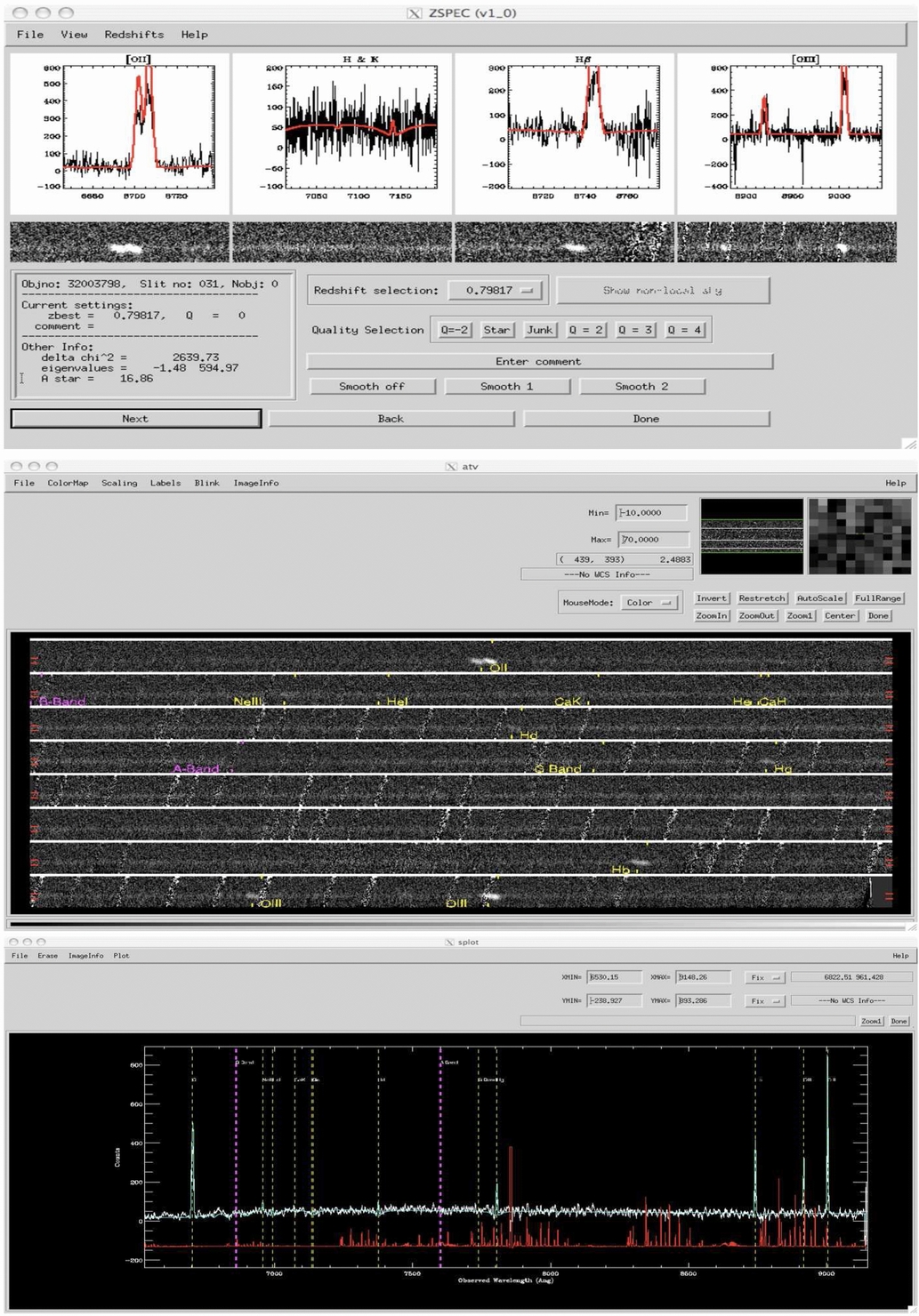Mark the object as Star
The image size is (919, 1316).
click(x=497, y=329)
